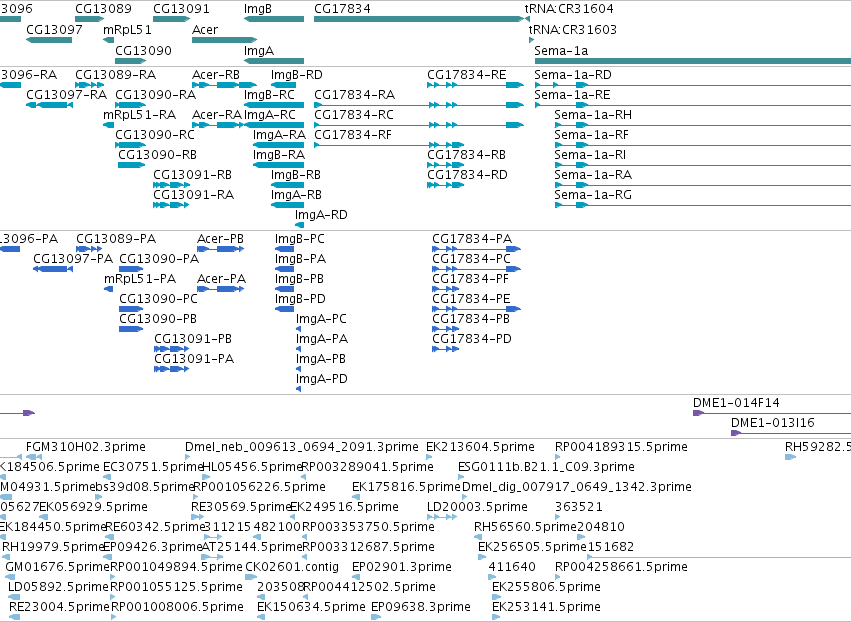Image resolution: width=851 pixels, height=622 pixels.
Task: Select EST RP004189315.5prime
Action: [x=621, y=447]
